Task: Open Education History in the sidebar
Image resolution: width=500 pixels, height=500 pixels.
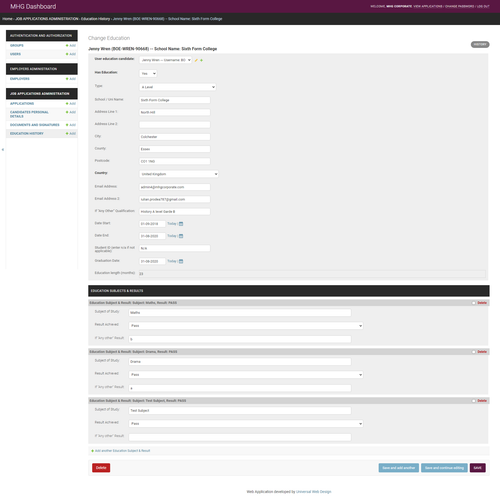Action: coord(27,134)
